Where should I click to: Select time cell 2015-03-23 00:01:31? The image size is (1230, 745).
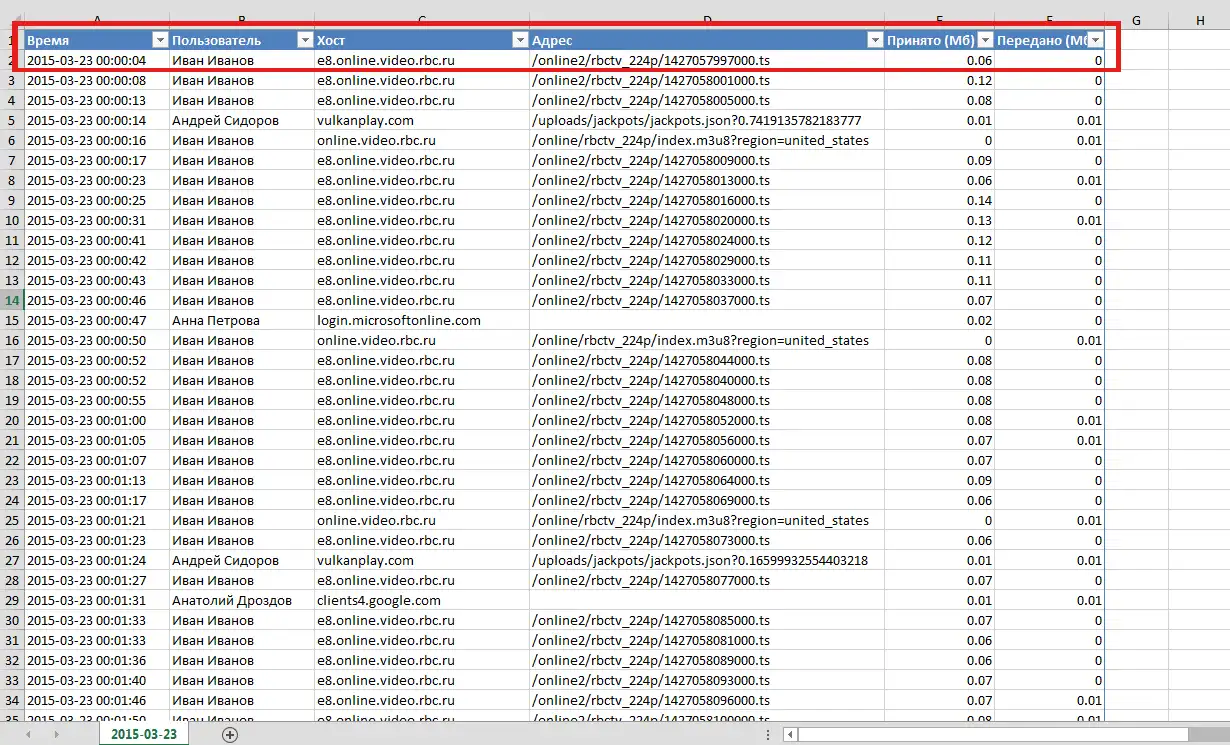pyautogui.click(x=96, y=600)
